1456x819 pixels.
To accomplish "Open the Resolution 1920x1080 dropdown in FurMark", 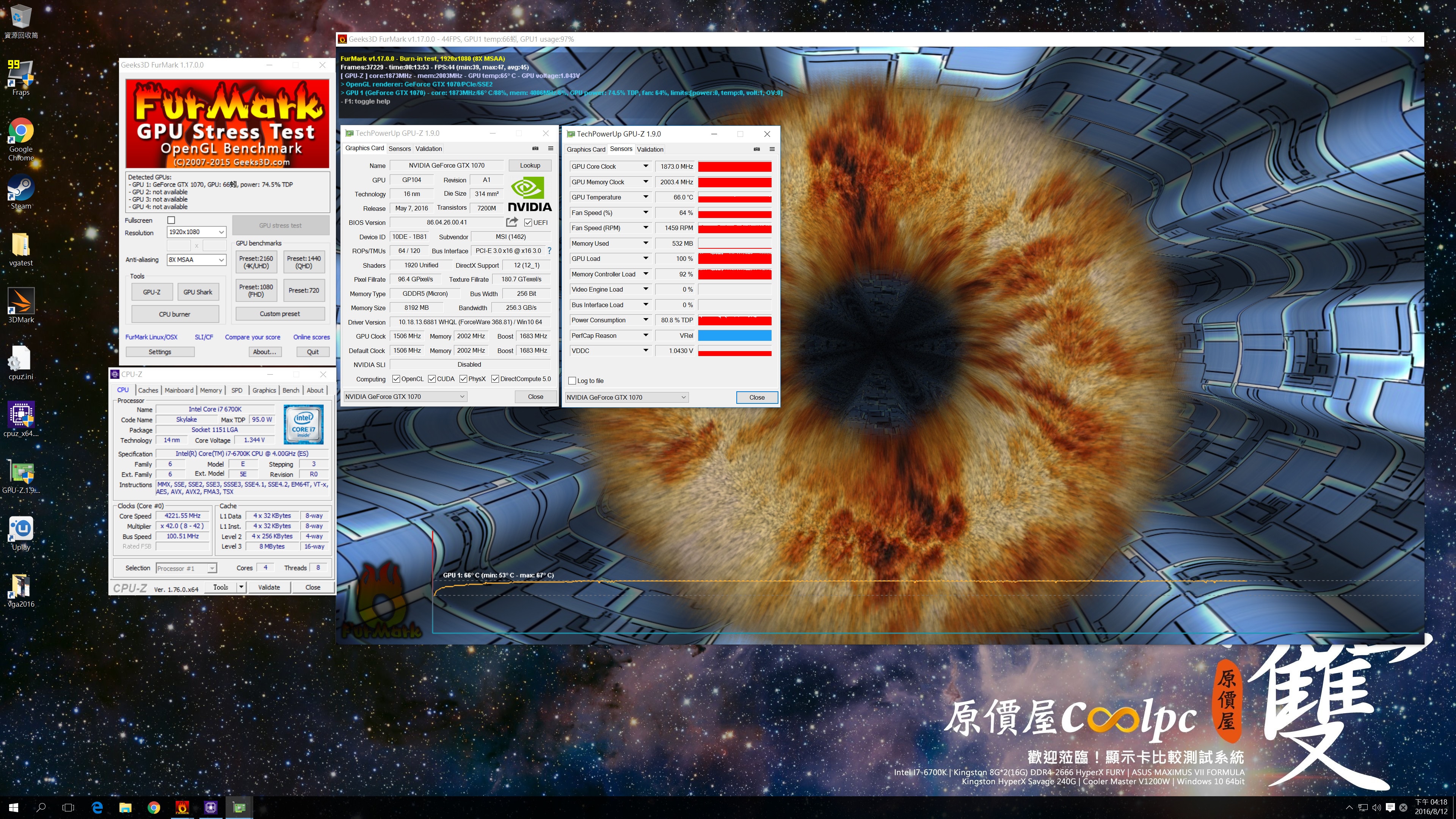I will point(197,232).
